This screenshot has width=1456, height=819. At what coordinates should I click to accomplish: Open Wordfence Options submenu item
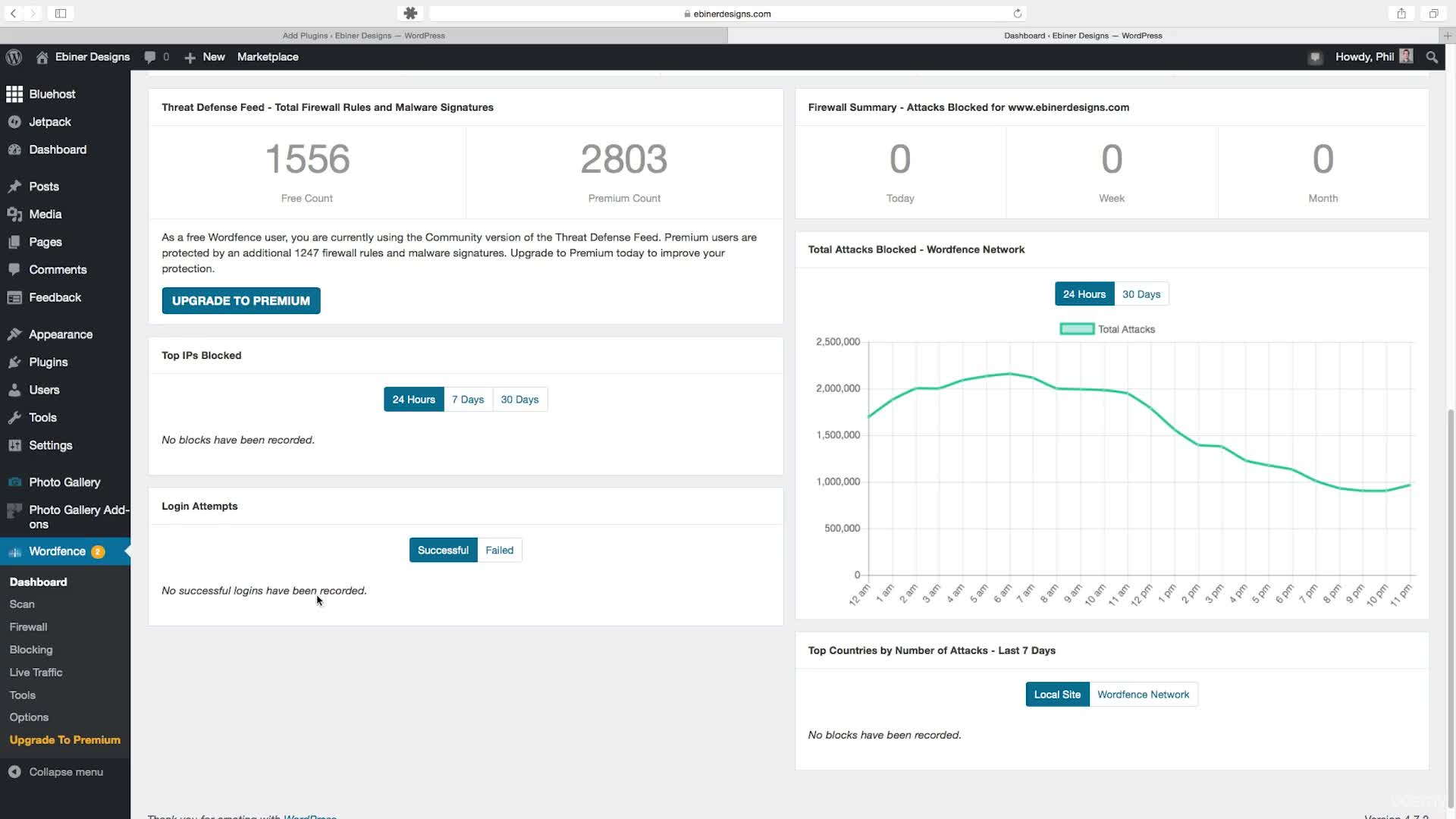tap(29, 717)
